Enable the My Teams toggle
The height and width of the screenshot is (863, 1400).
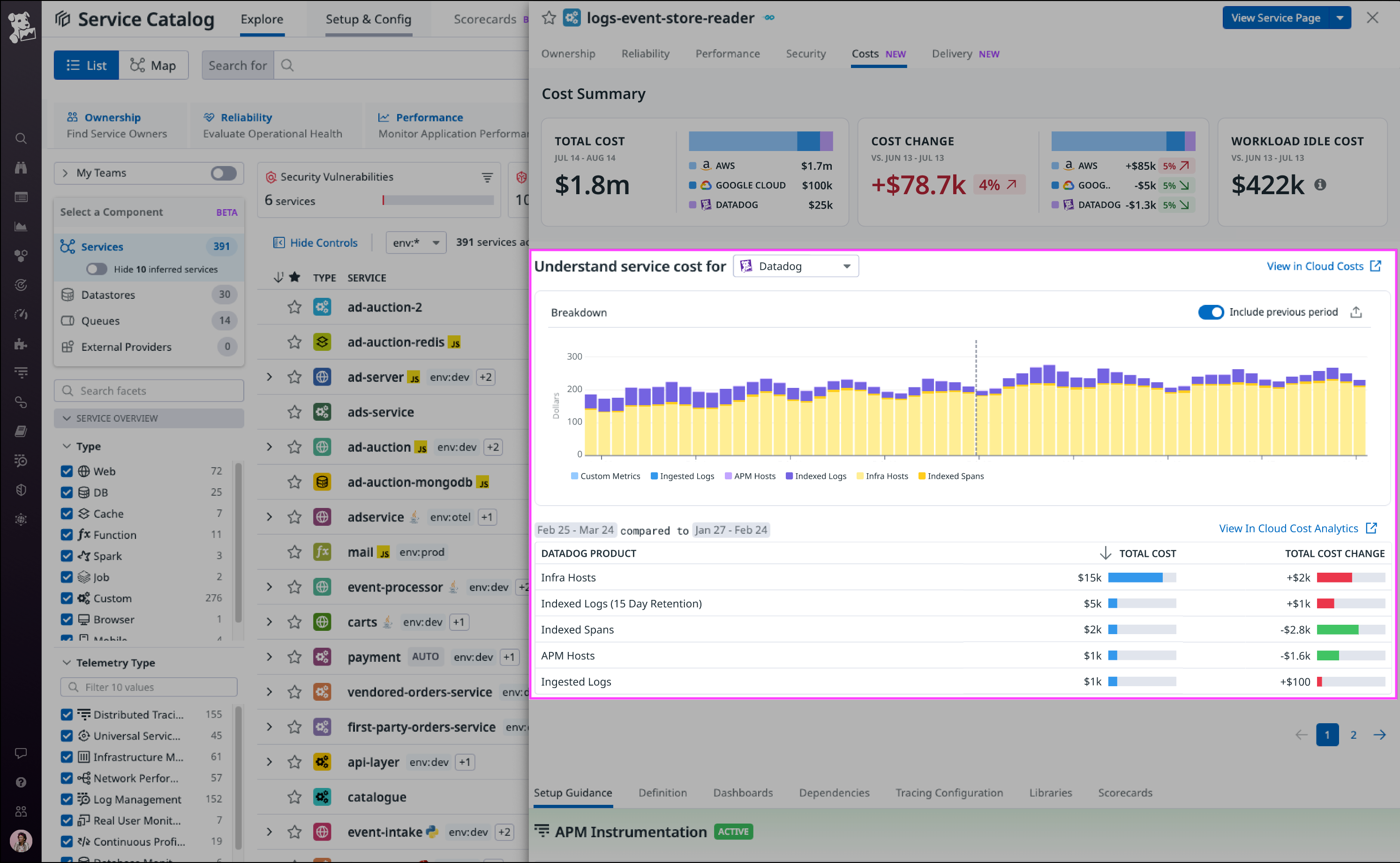pos(223,173)
